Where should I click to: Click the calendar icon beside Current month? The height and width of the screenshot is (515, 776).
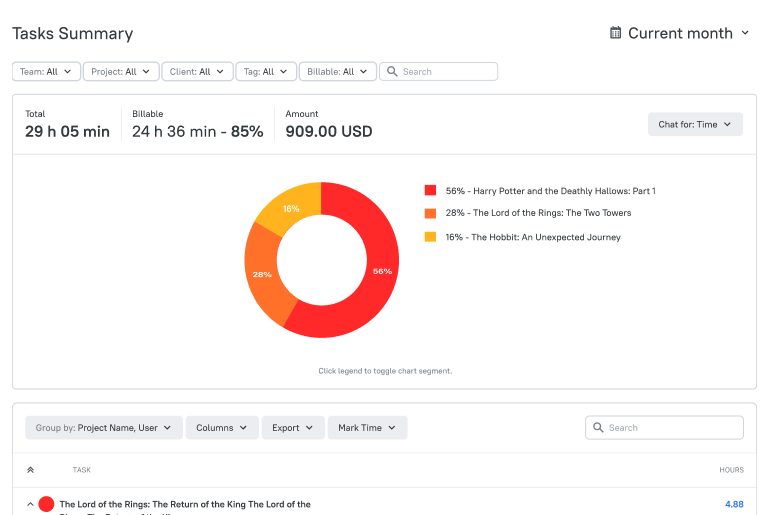click(x=615, y=33)
